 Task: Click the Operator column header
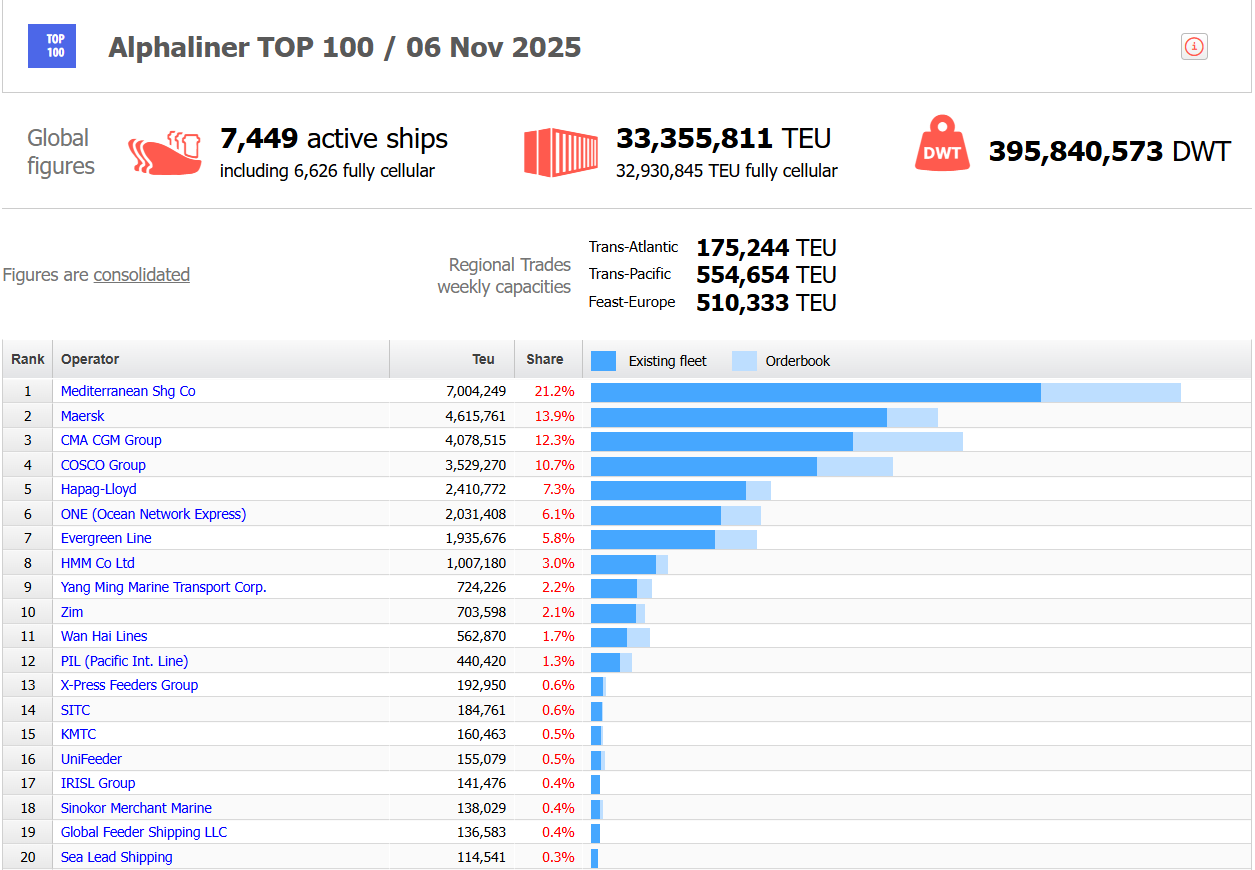click(x=90, y=359)
